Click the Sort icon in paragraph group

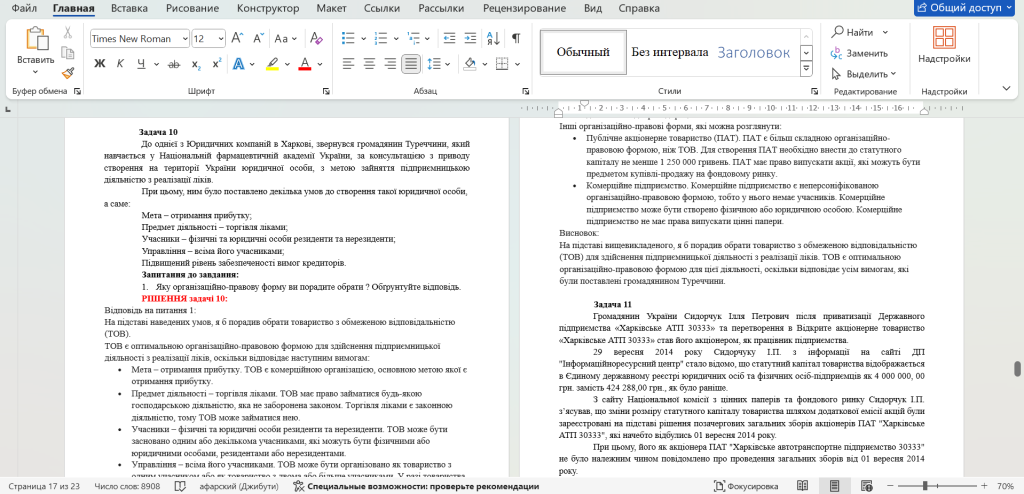point(493,39)
